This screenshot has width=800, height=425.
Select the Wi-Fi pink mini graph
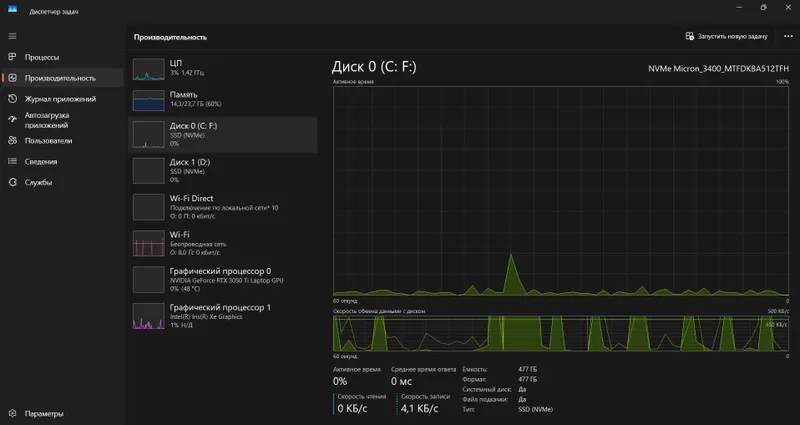point(148,243)
